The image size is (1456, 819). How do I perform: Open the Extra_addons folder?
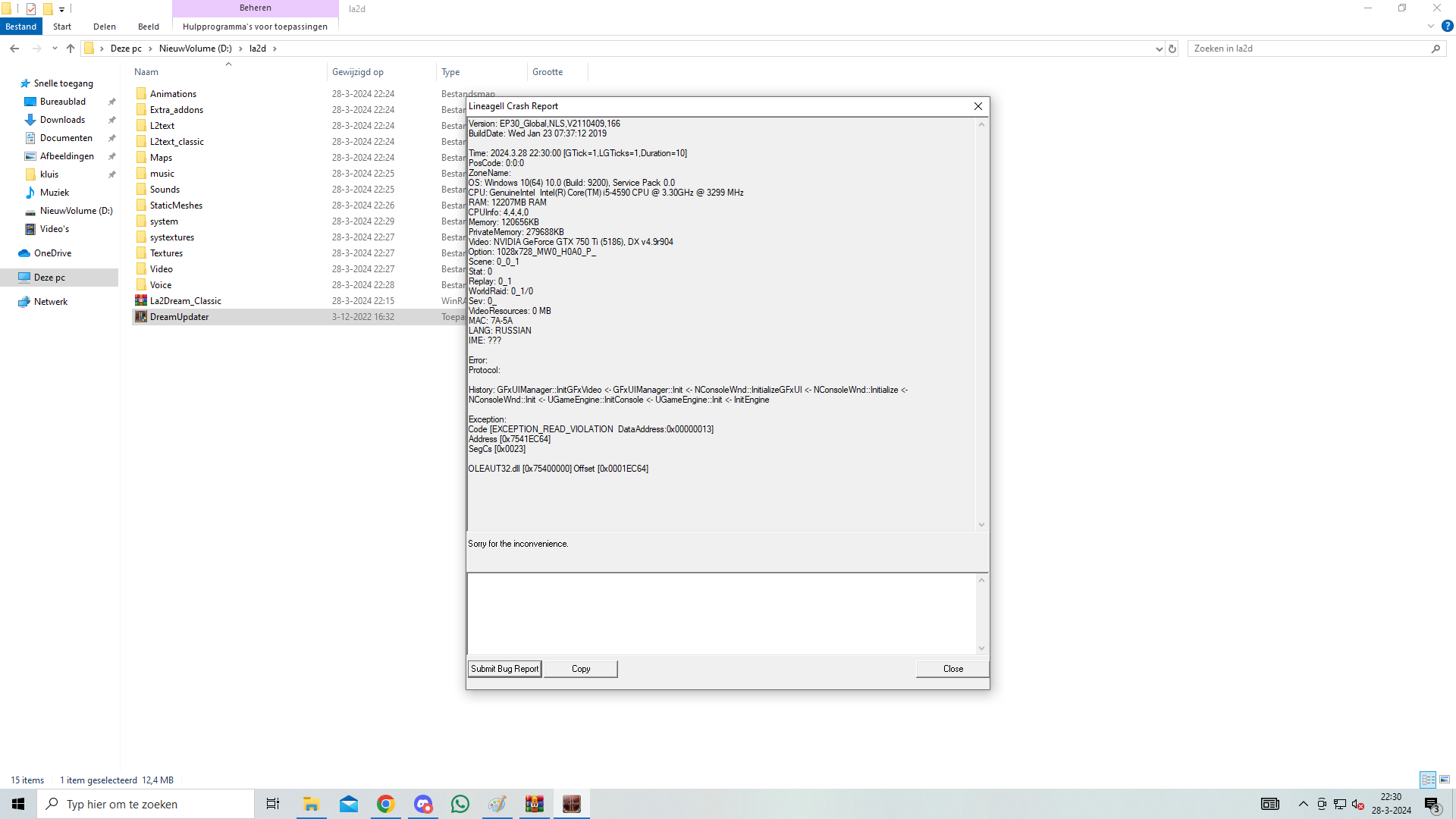click(x=177, y=109)
